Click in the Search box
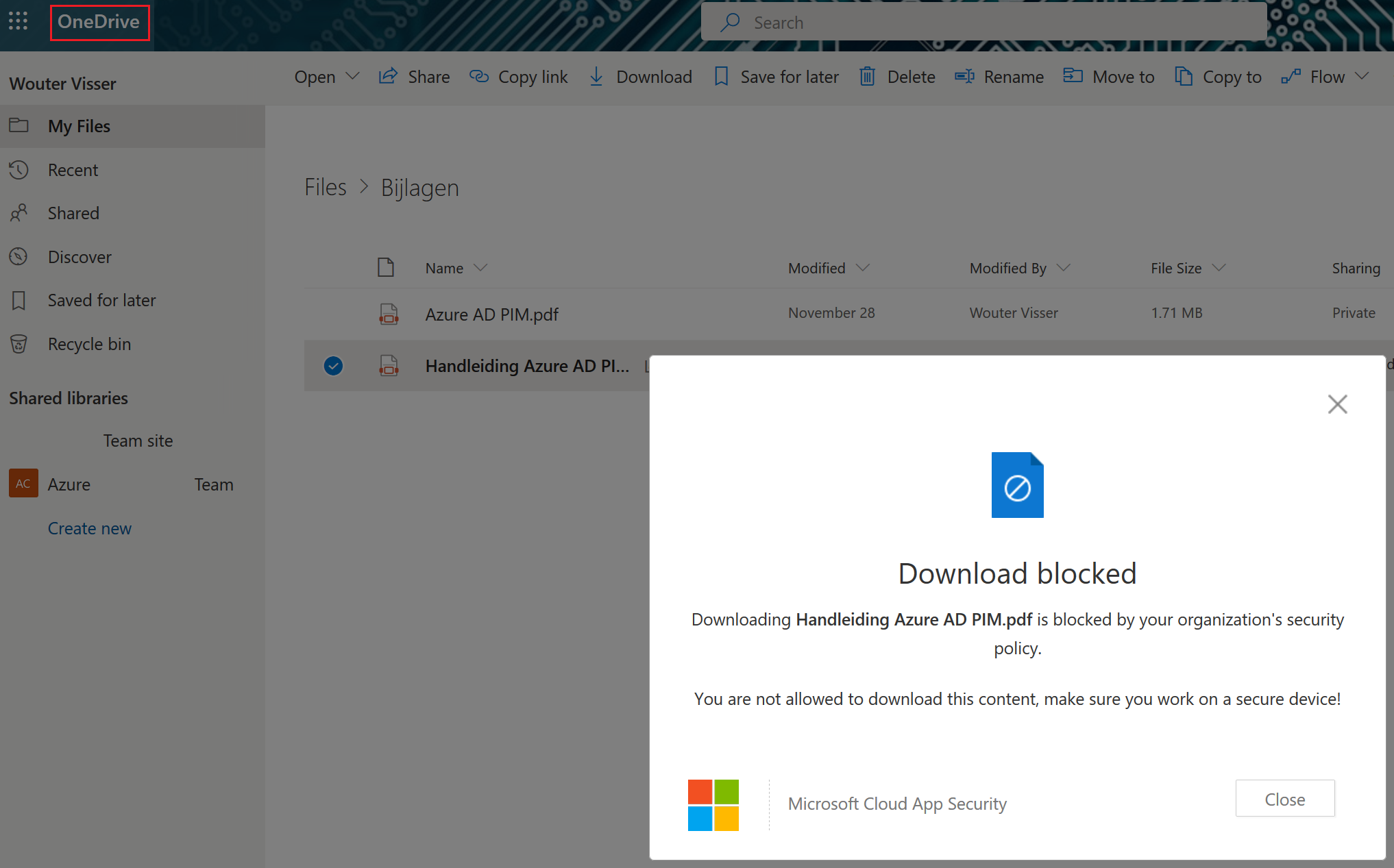Image resolution: width=1394 pixels, height=868 pixels. (983, 23)
